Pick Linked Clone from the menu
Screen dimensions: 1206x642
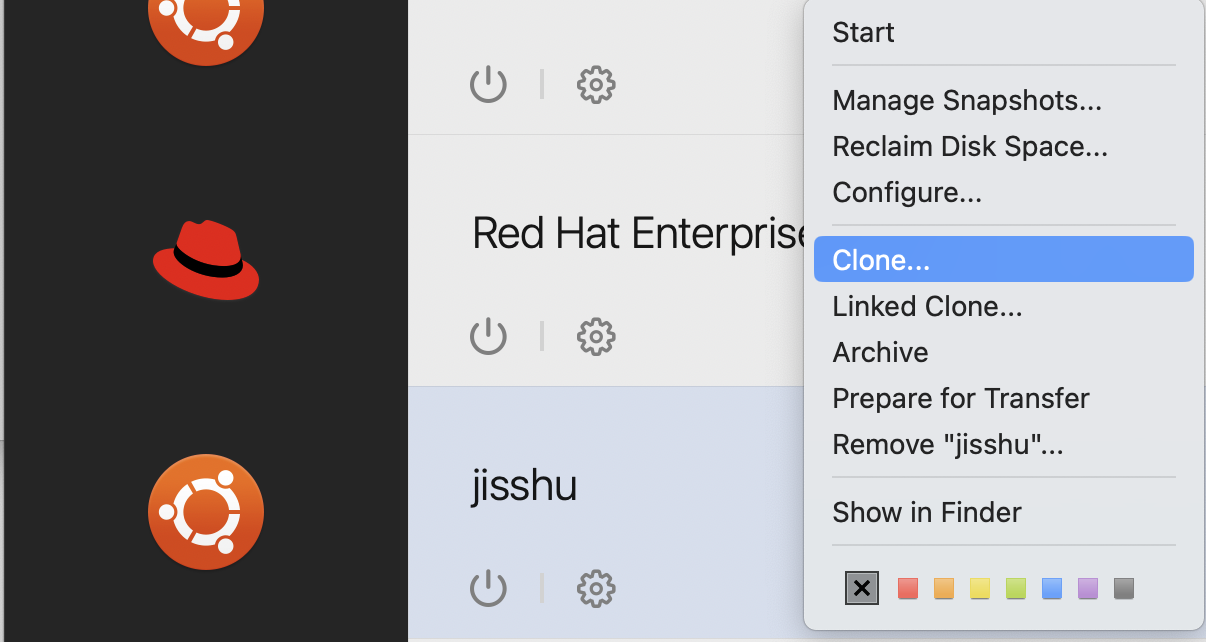926,306
